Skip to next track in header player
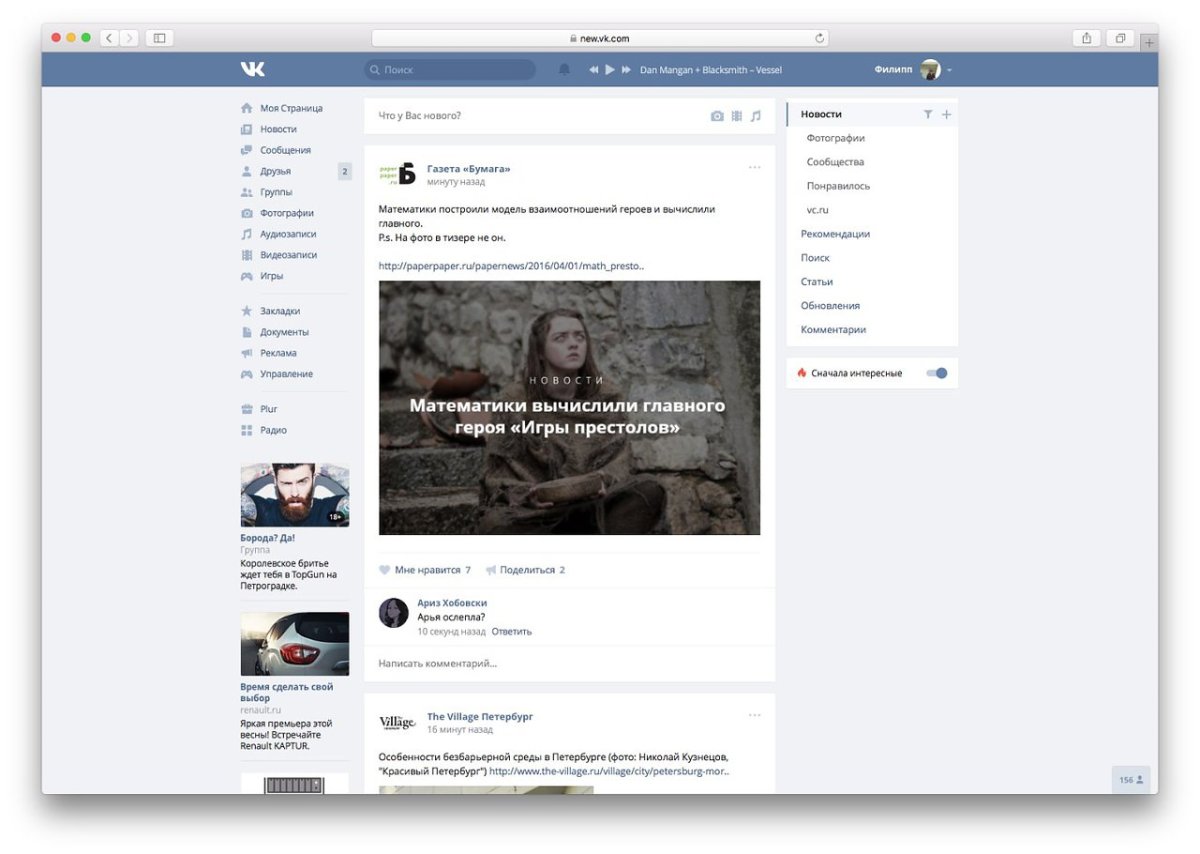Viewport: 1200px width, 854px height. (x=627, y=70)
